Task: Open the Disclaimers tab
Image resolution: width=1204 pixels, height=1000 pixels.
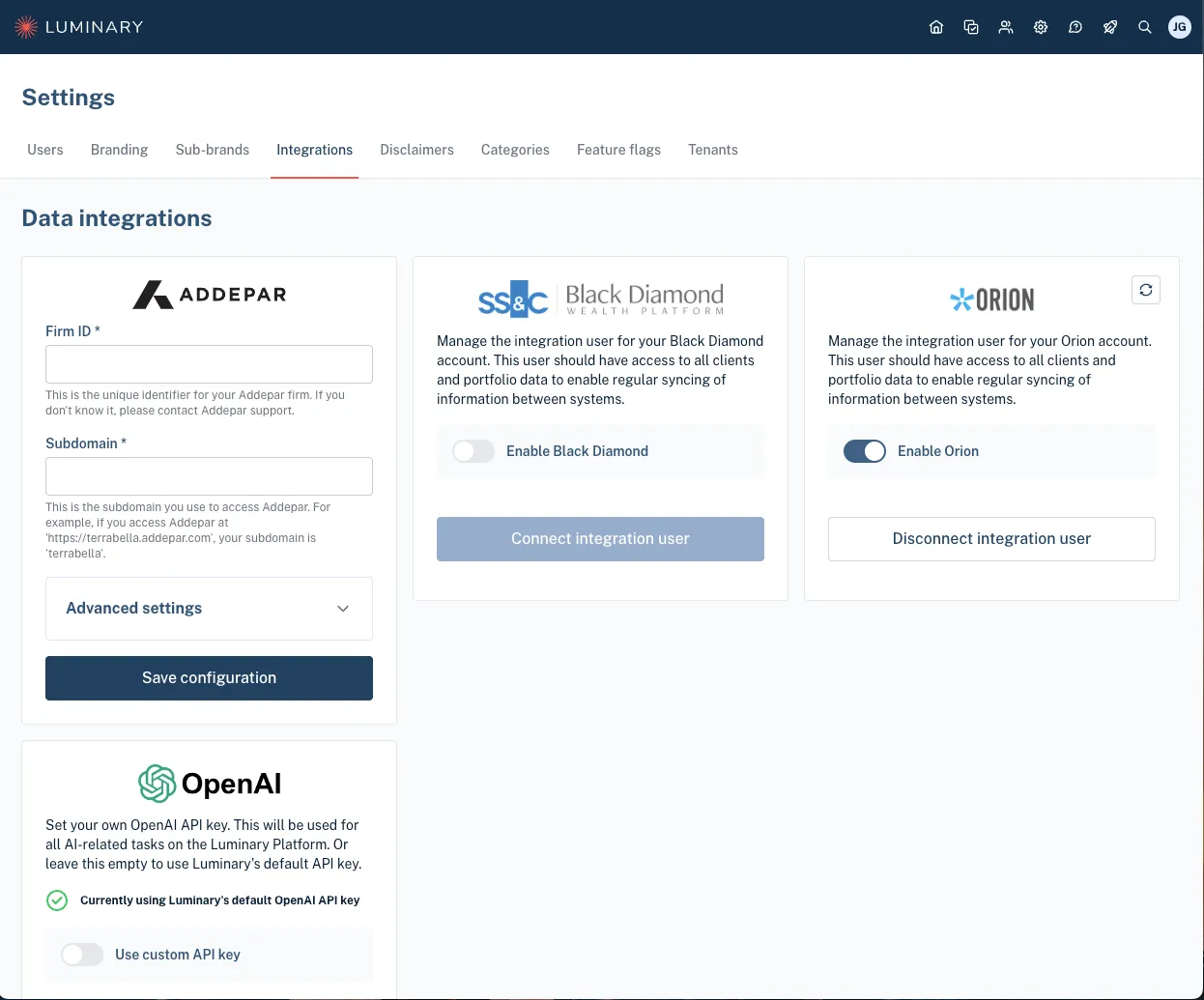Action: pyautogui.click(x=417, y=150)
